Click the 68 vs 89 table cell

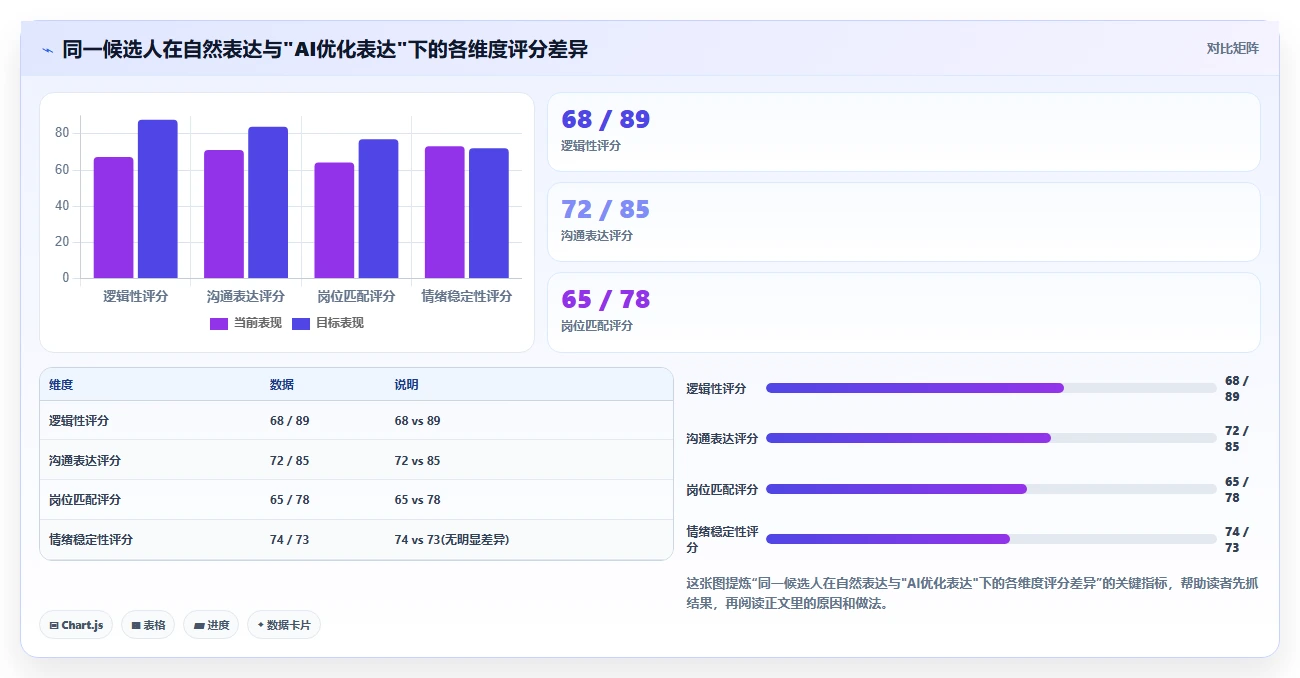[418, 421]
